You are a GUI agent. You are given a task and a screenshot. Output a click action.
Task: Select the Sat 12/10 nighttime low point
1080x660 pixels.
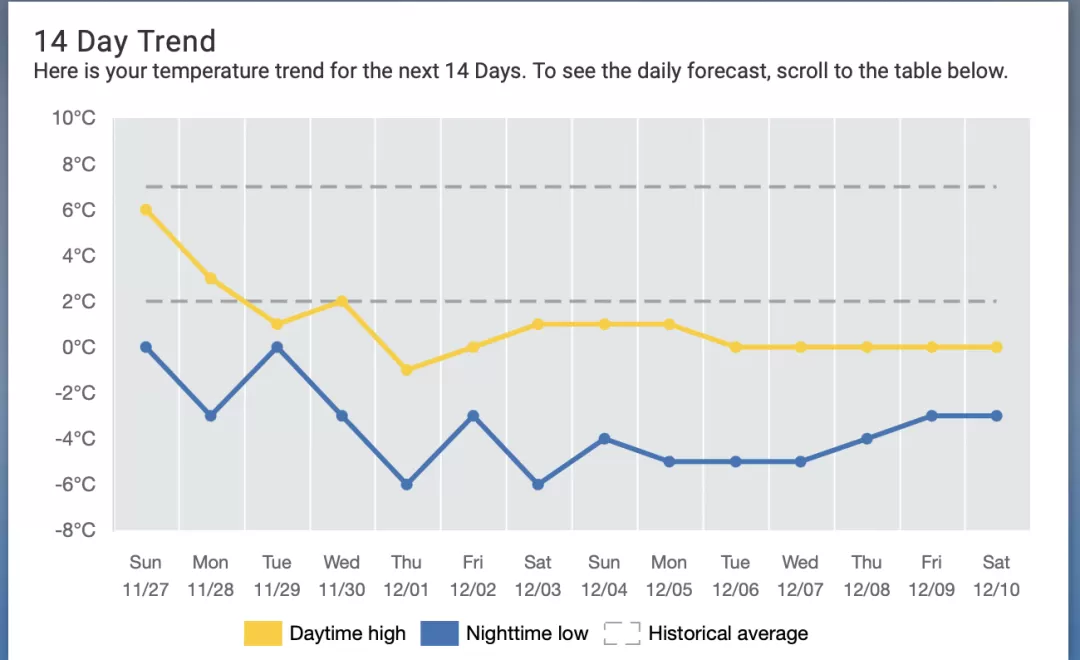tap(997, 416)
